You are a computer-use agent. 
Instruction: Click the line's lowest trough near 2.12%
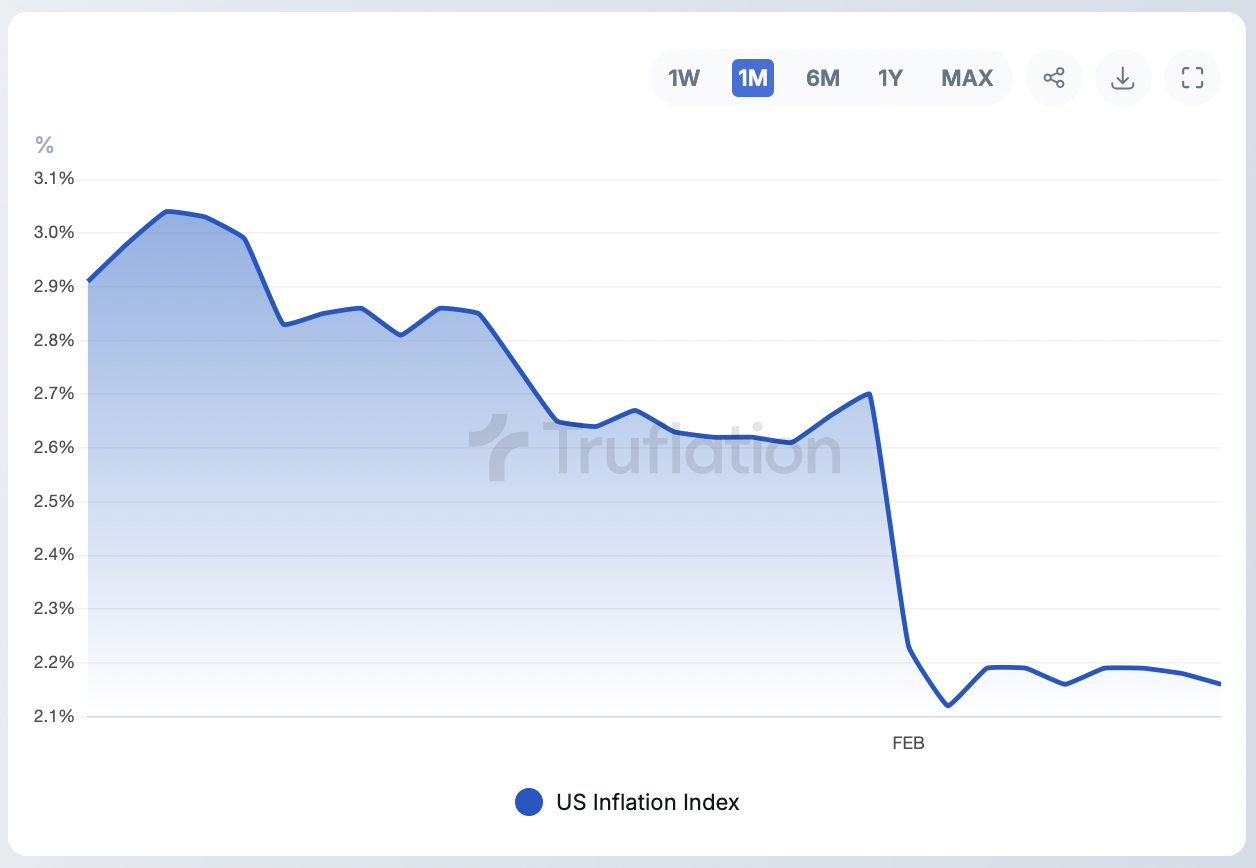pyautogui.click(x=947, y=706)
